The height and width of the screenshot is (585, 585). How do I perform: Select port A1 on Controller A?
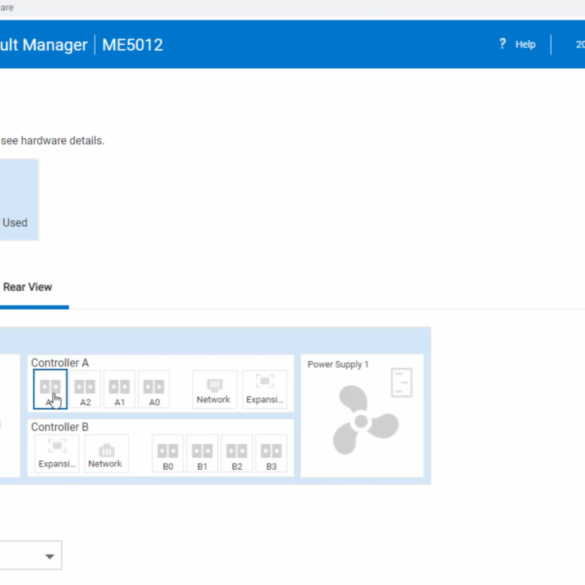click(x=119, y=389)
